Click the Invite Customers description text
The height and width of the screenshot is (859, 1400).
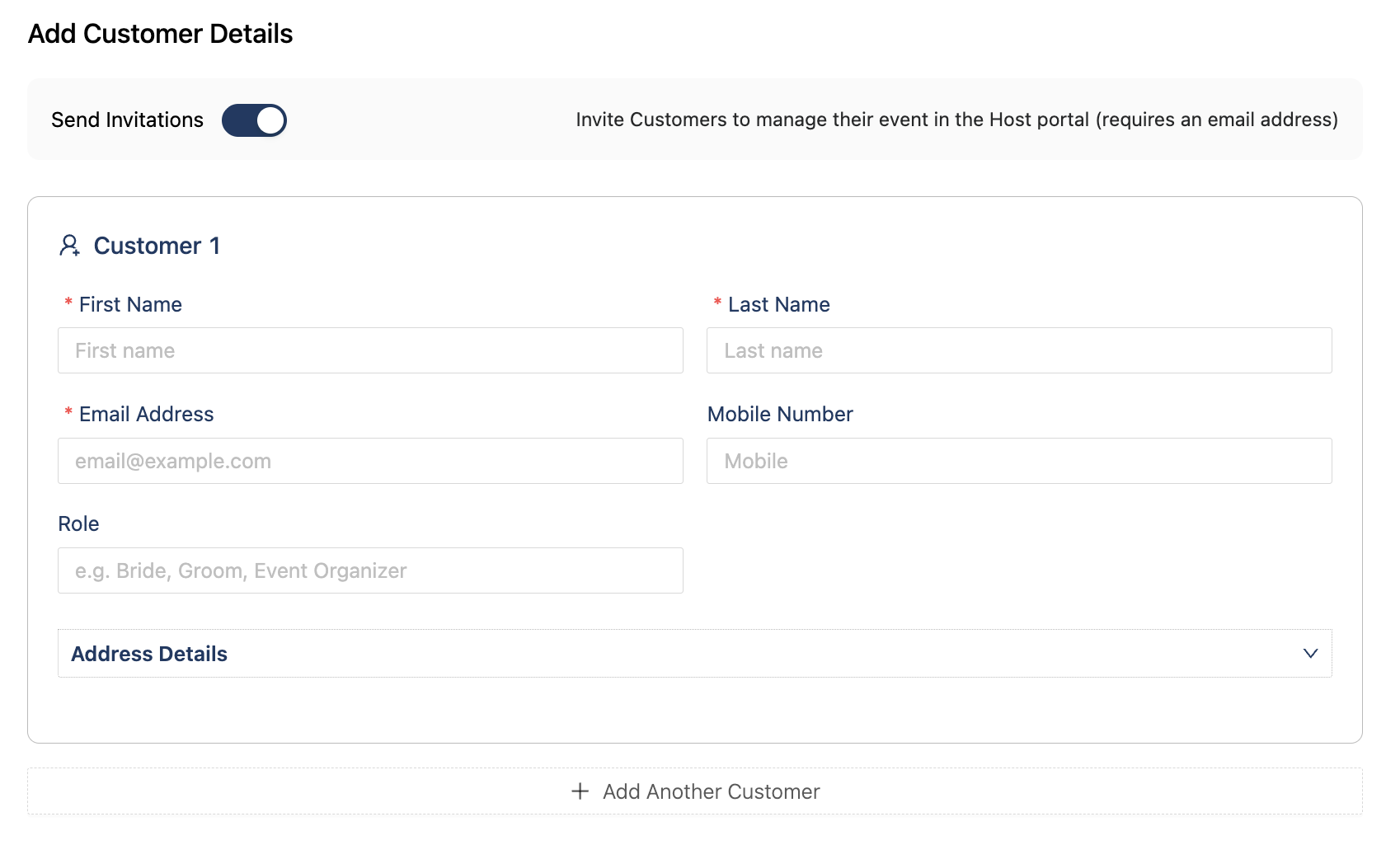[956, 120]
